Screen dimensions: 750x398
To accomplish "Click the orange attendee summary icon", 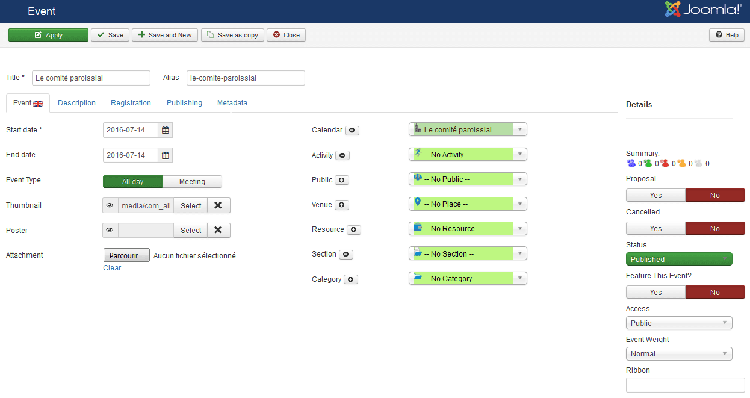I will click(x=681, y=163).
